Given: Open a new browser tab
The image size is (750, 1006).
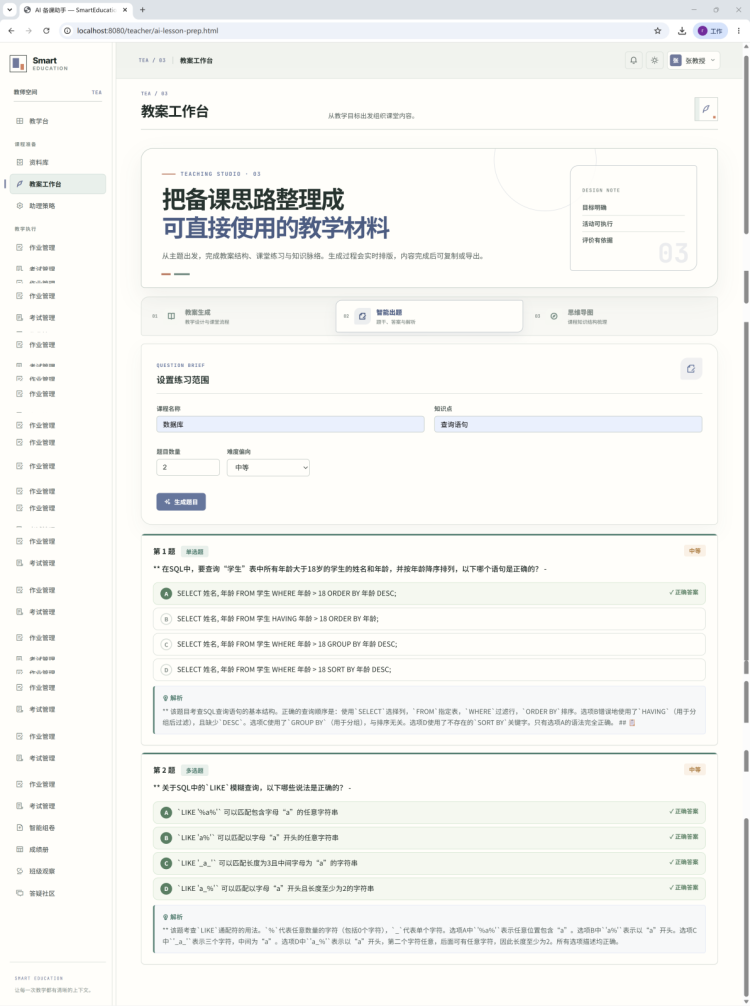Looking at the screenshot, I should (x=142, y=10).
